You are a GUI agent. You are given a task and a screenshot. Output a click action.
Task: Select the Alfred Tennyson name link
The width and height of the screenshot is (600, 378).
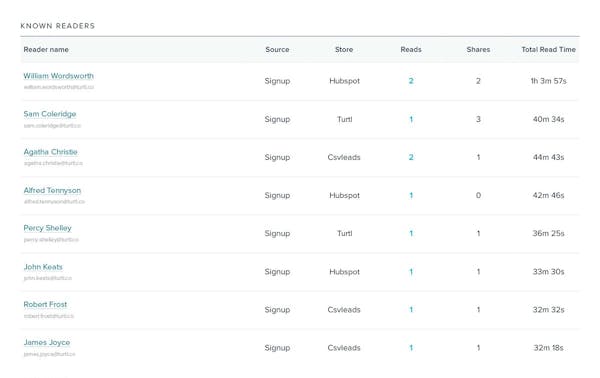pyautogui.click(x=52, y=190)
